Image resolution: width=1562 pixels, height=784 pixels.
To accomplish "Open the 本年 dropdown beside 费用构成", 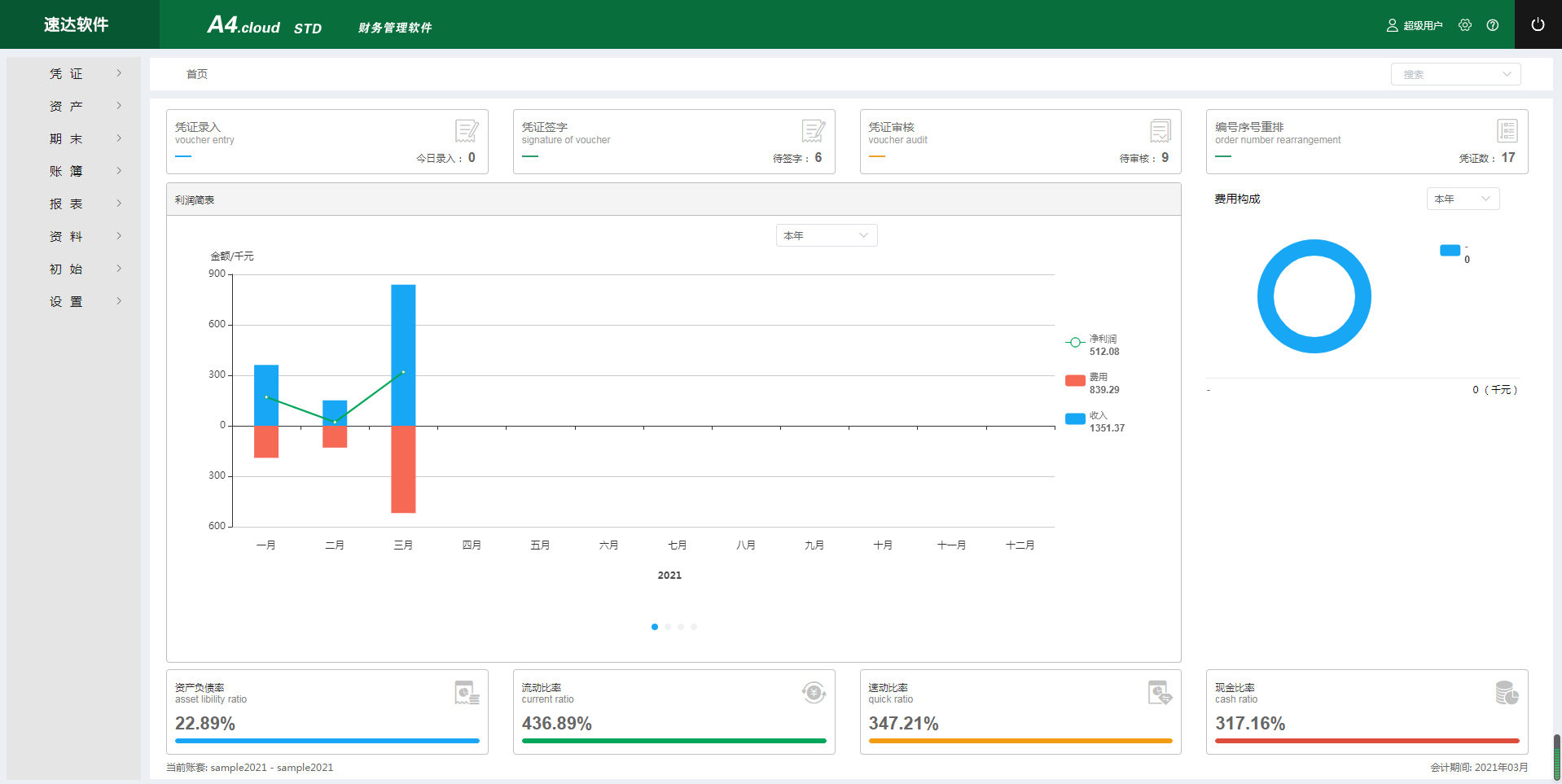I will point(1462,199).
